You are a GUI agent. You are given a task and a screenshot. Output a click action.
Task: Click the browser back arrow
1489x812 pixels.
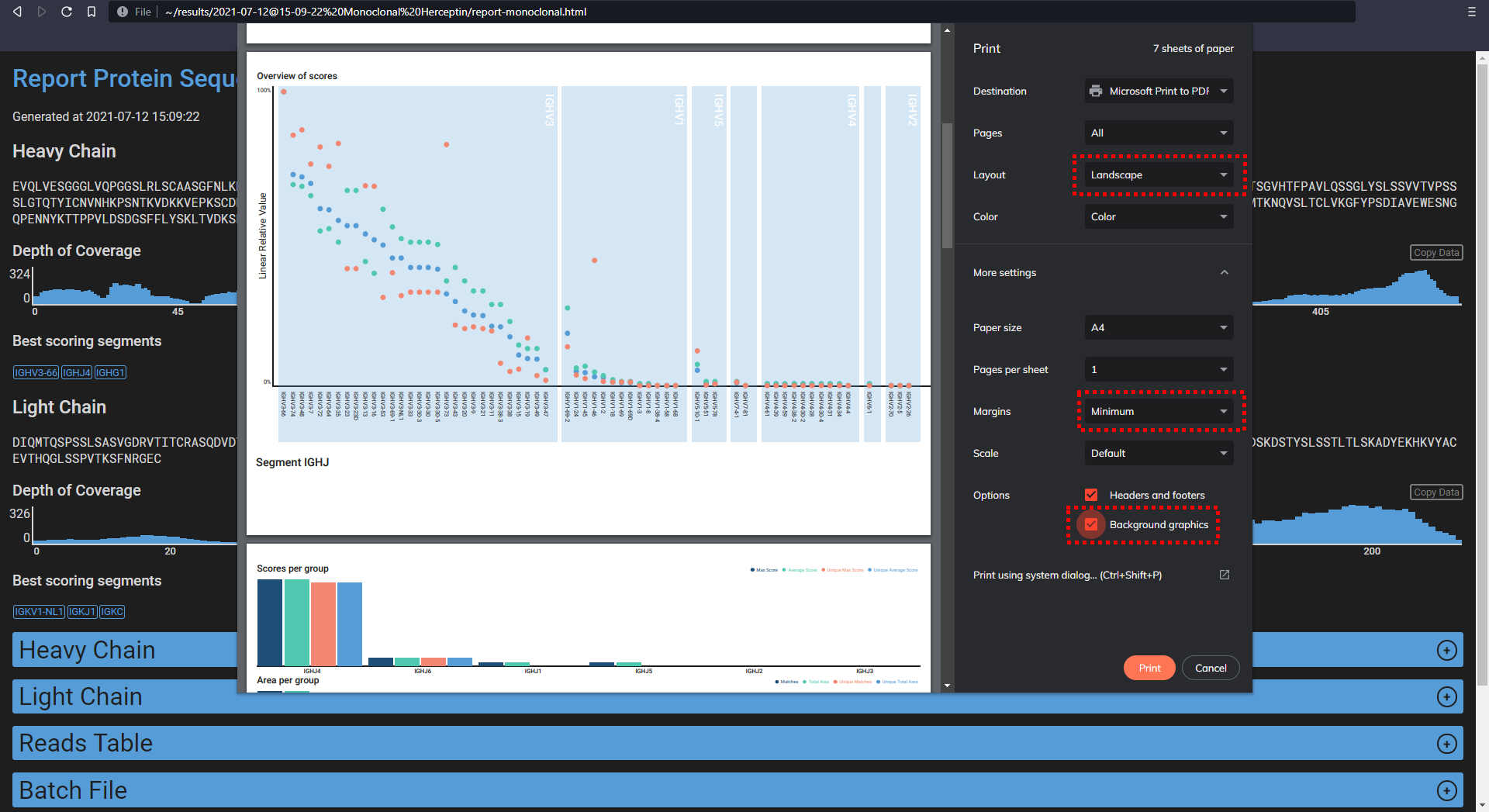tap(17, 12)
